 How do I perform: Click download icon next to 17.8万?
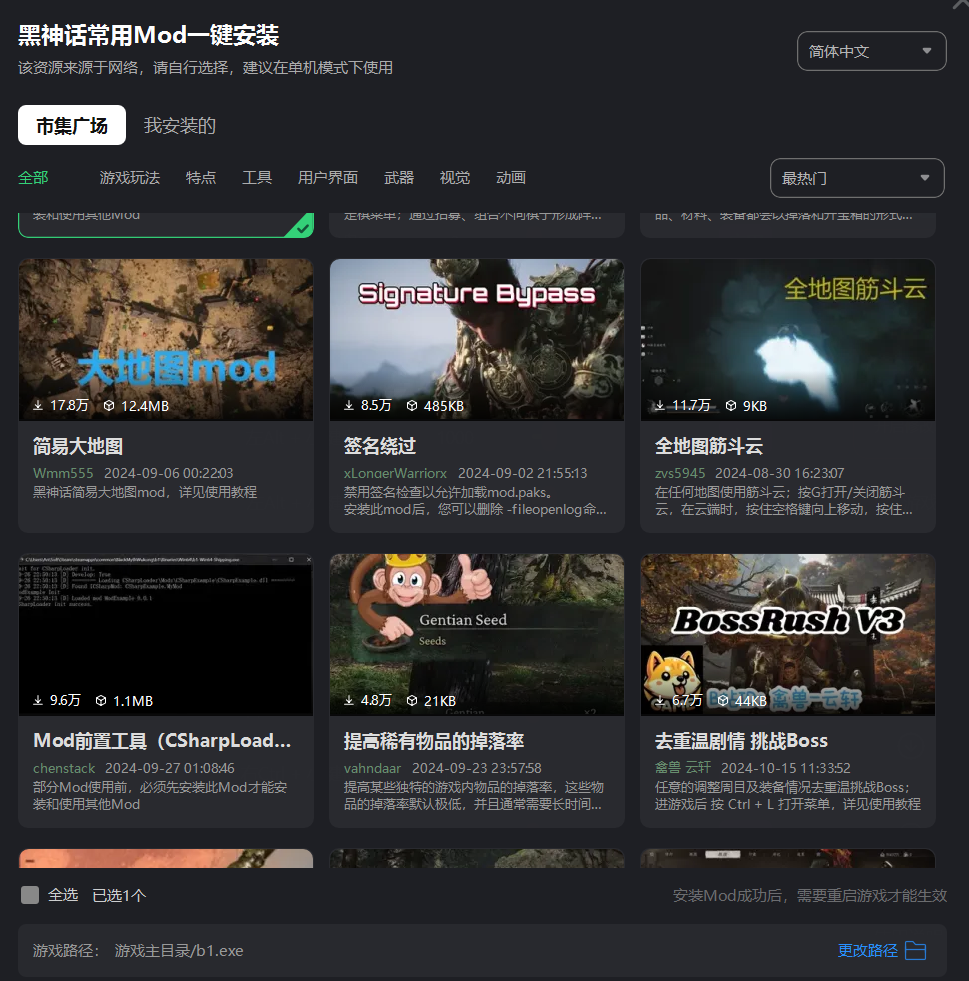point(38,405)
